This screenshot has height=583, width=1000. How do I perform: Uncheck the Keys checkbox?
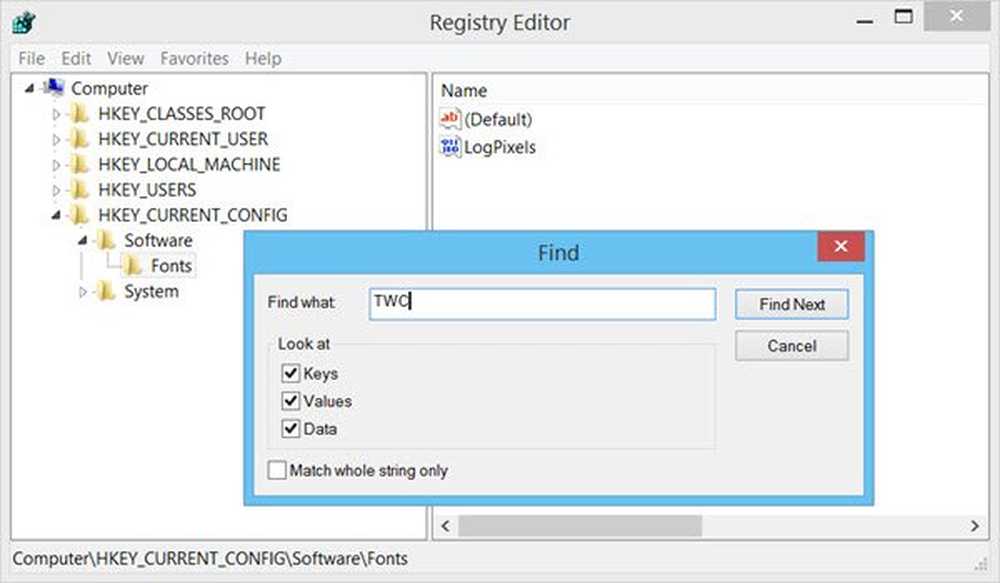click(x=291, y=374)
